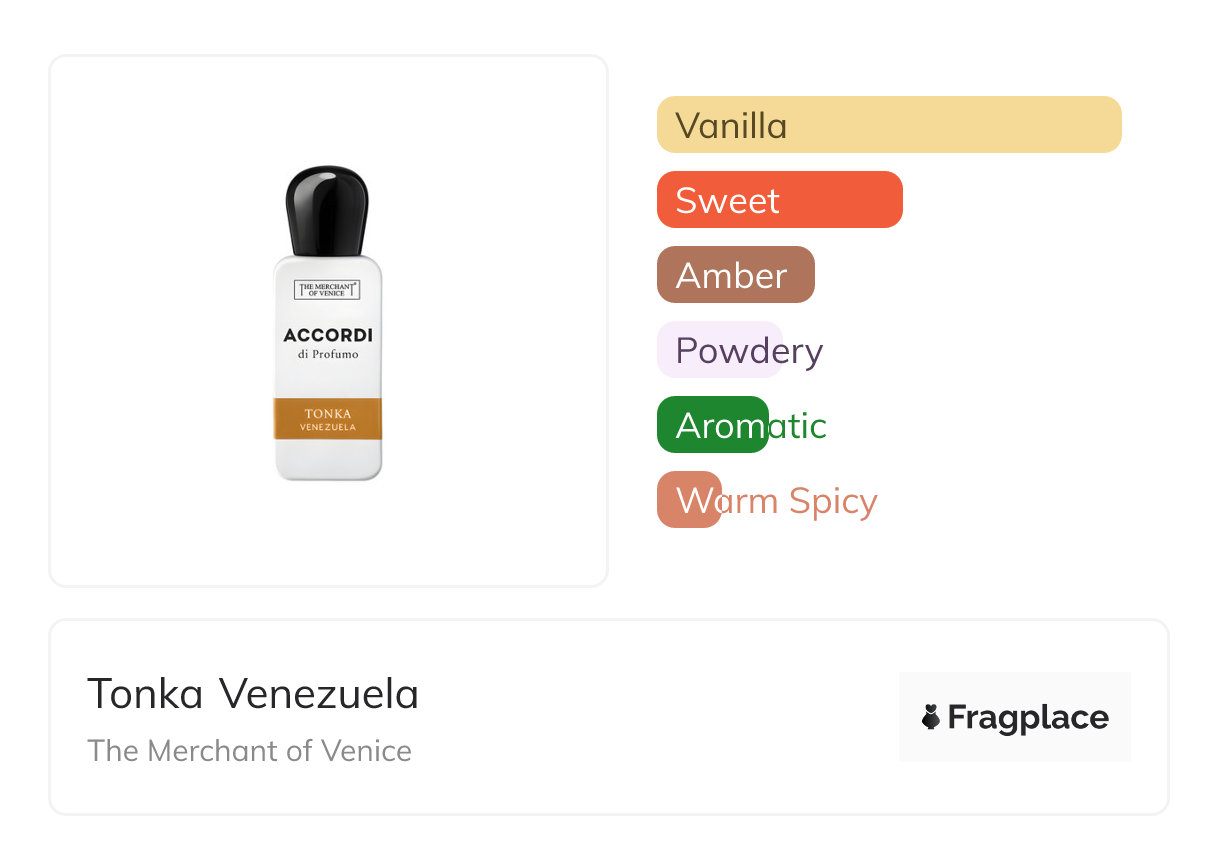Click the Fragplace perfume bottle logo icon
This screenshot has height=864, width=1218.
click(x=931, y=717)
